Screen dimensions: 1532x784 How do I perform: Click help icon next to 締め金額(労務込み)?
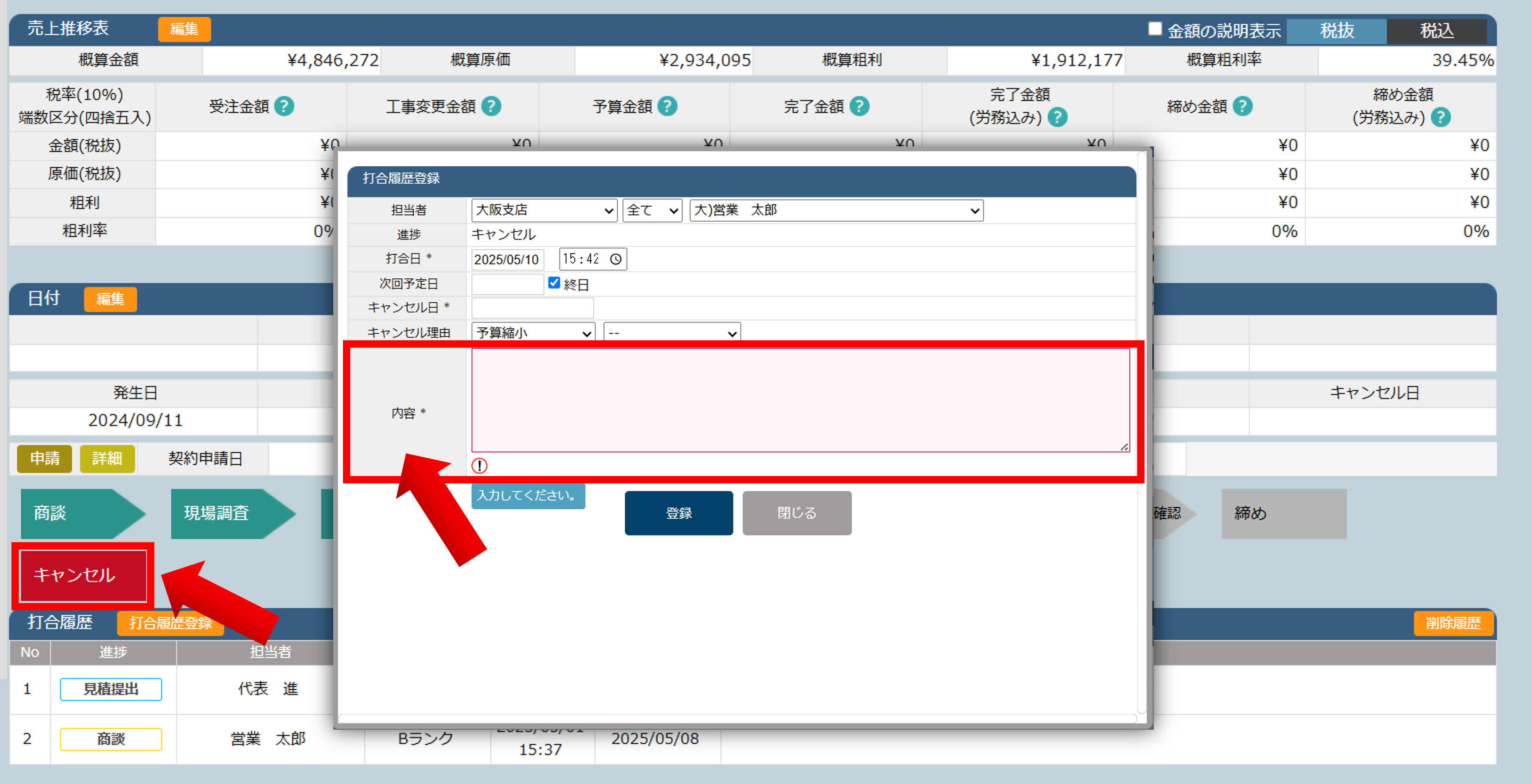(x=1440, y=118)
